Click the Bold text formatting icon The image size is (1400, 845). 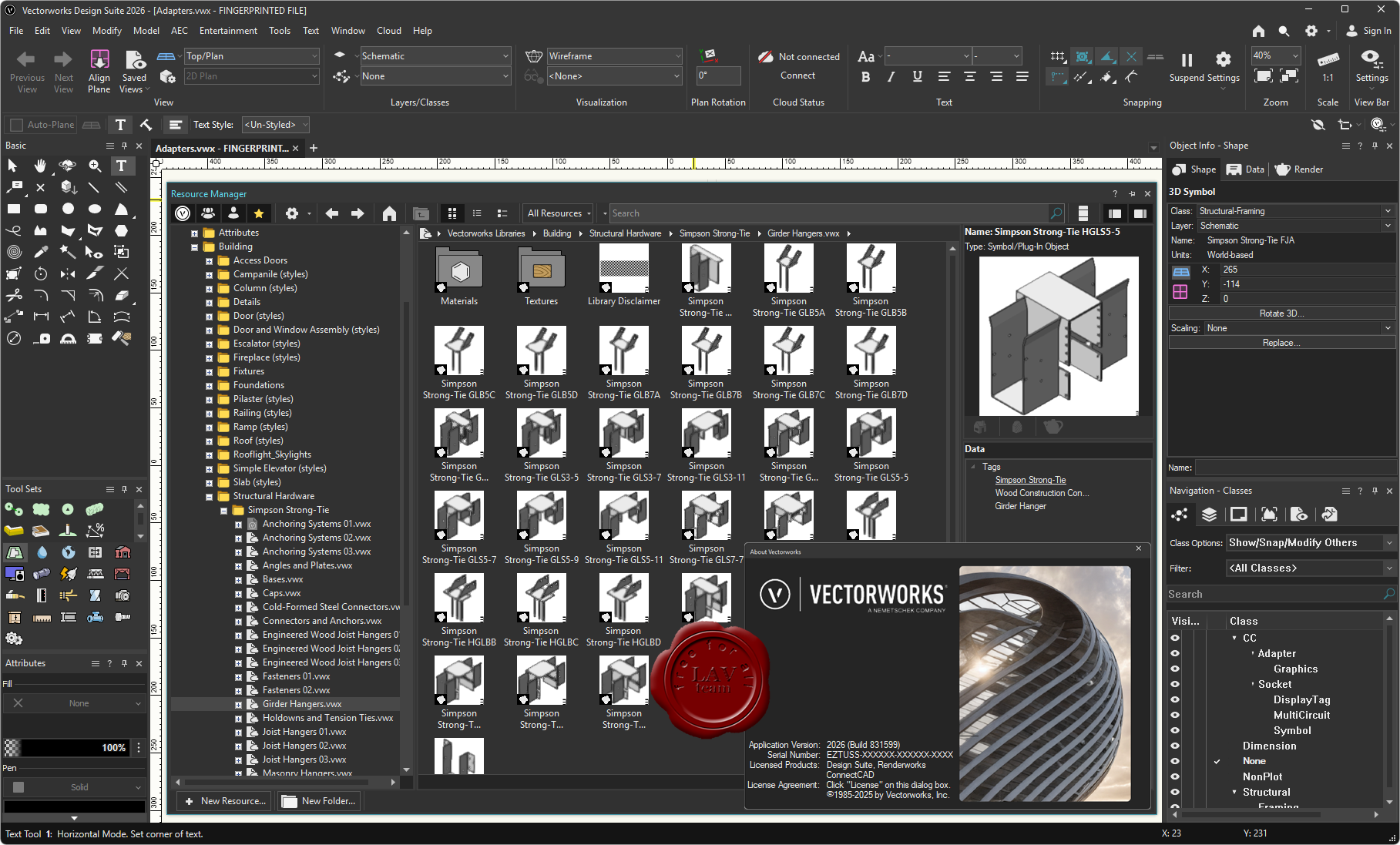[x=866, y=76]
